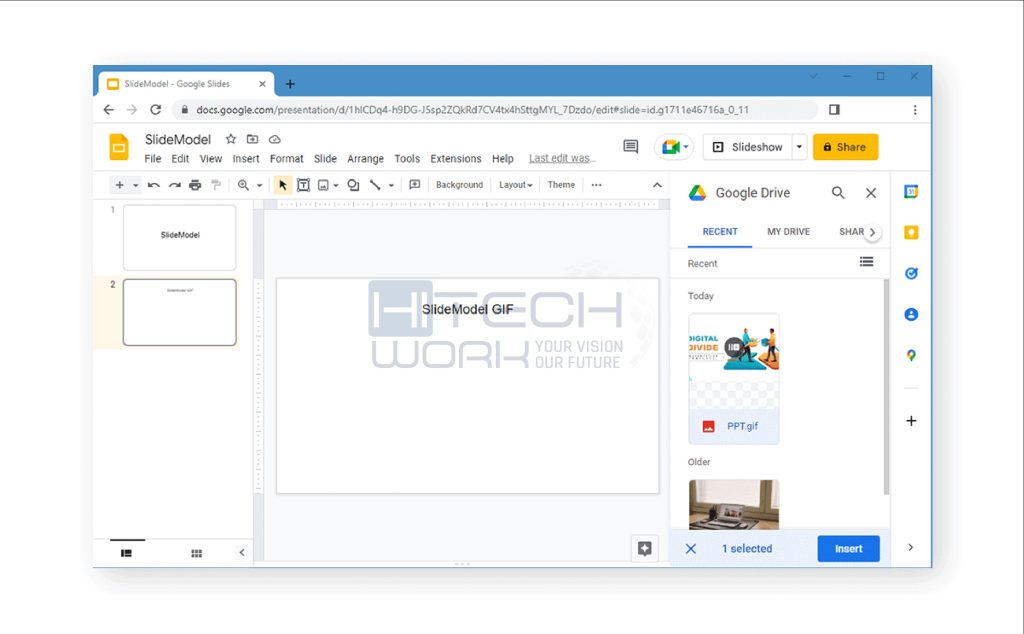Click the Explore button on canvas
Image resolution: width=1024 pixels, height=634 pixels.
(x=645, y=548)
